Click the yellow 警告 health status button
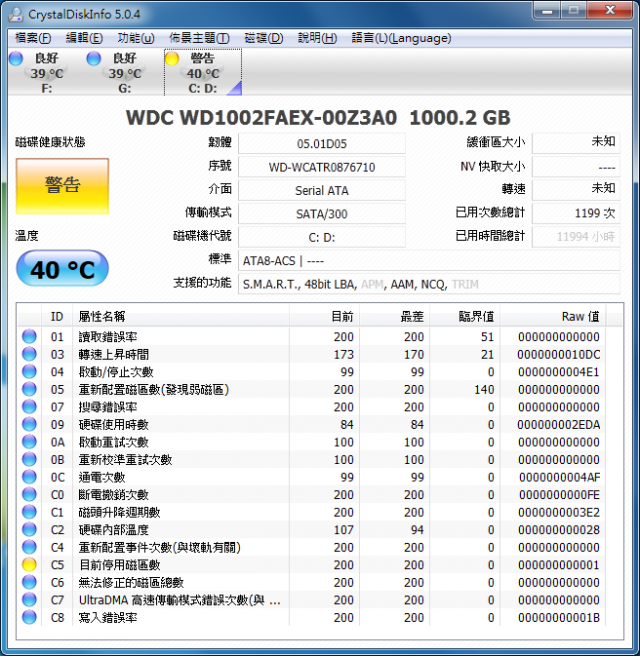Image resolution: width=640 pixels, height=657 pixels. 62,186
